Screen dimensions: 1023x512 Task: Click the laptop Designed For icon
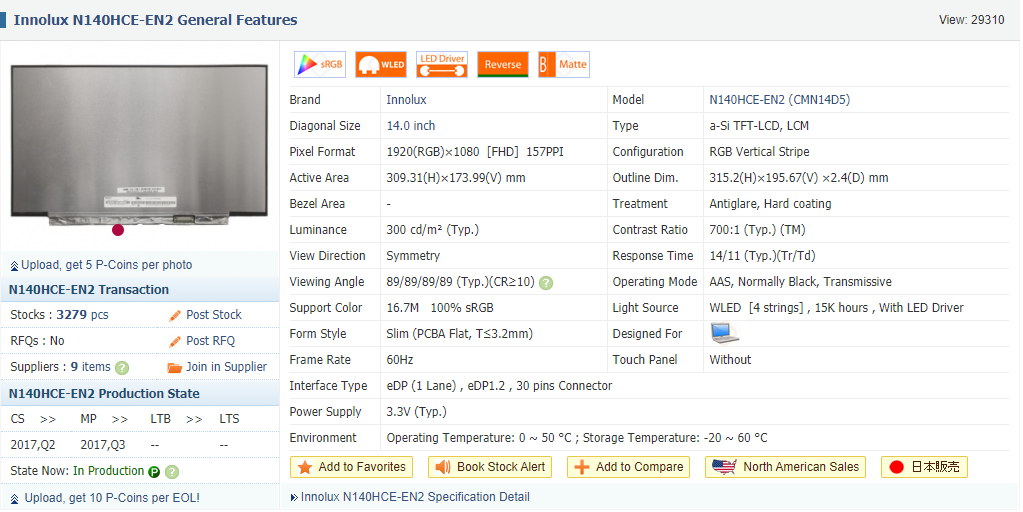(724, 333)
